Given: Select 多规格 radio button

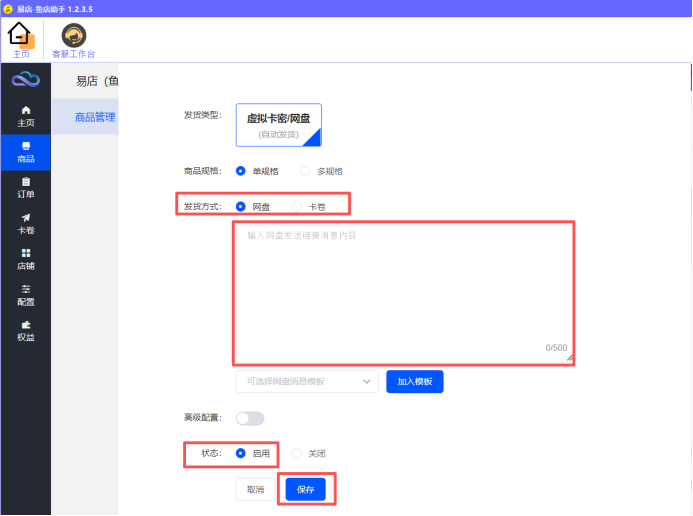Looking at the screenshot, I should pos(305,171).
